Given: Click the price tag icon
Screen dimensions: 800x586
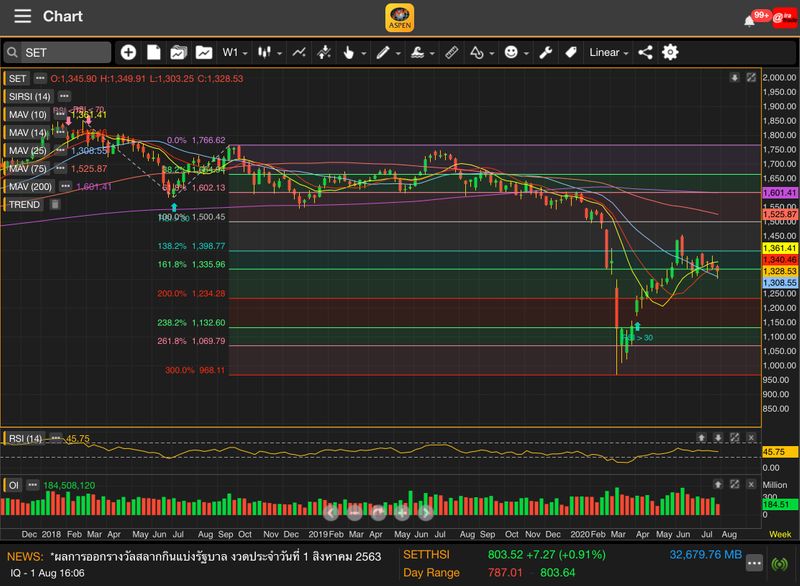Looking at the screenshot, I should [x=570, y=52].
